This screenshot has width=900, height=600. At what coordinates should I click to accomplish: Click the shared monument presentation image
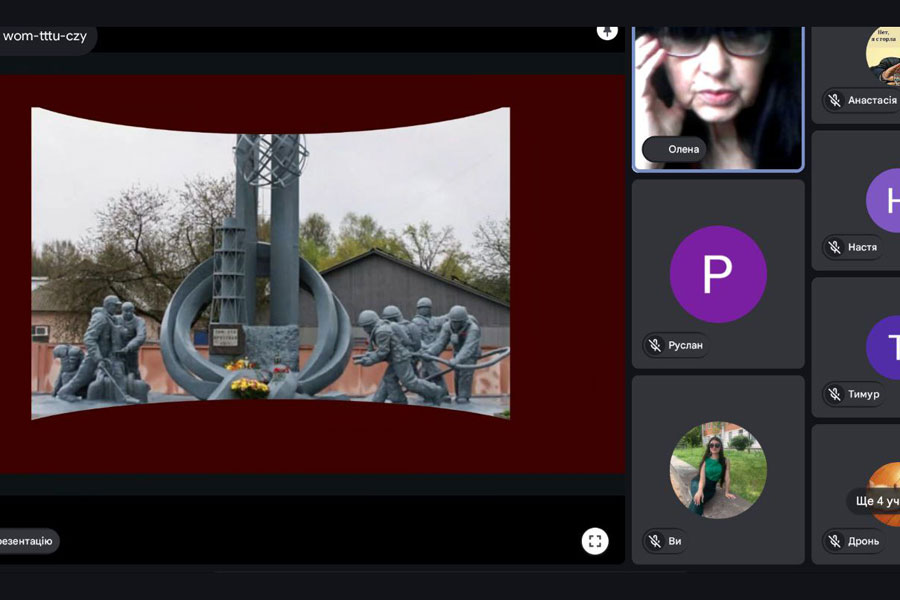point(270,263)
